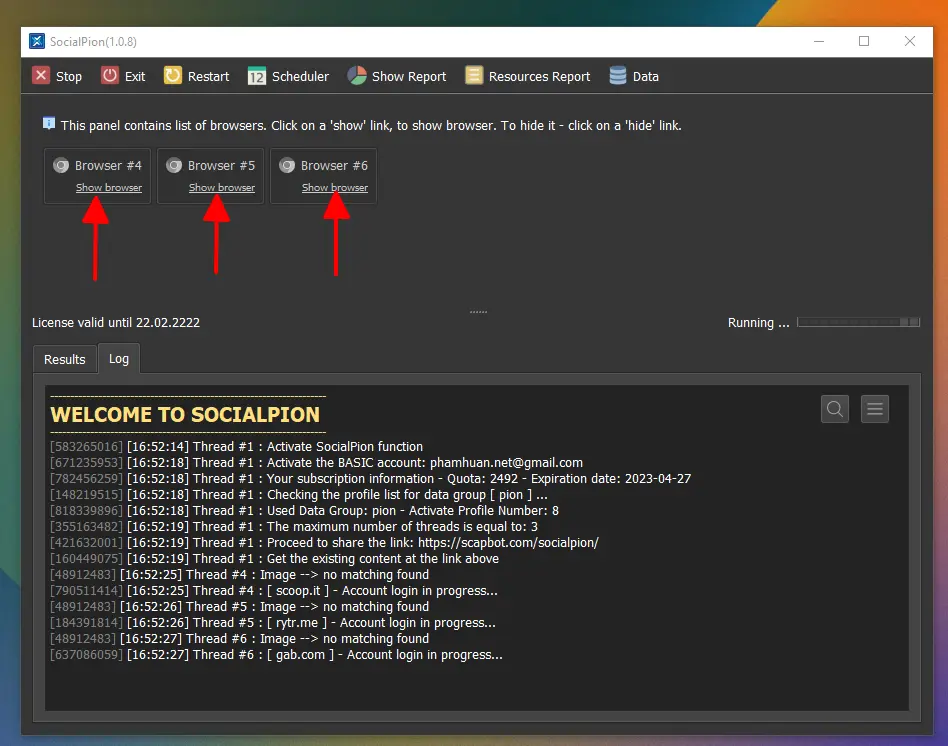The width and height of the screenshot is (948, 746).
Task: Click the Browser #6 label
Action: pyautogui.click(x=334, y=166)
